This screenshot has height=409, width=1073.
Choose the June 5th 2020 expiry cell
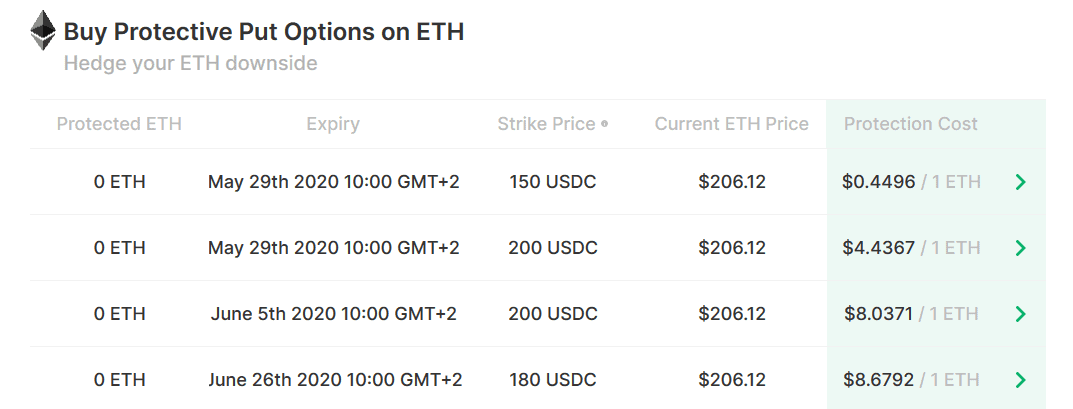[x=333, y=314]
